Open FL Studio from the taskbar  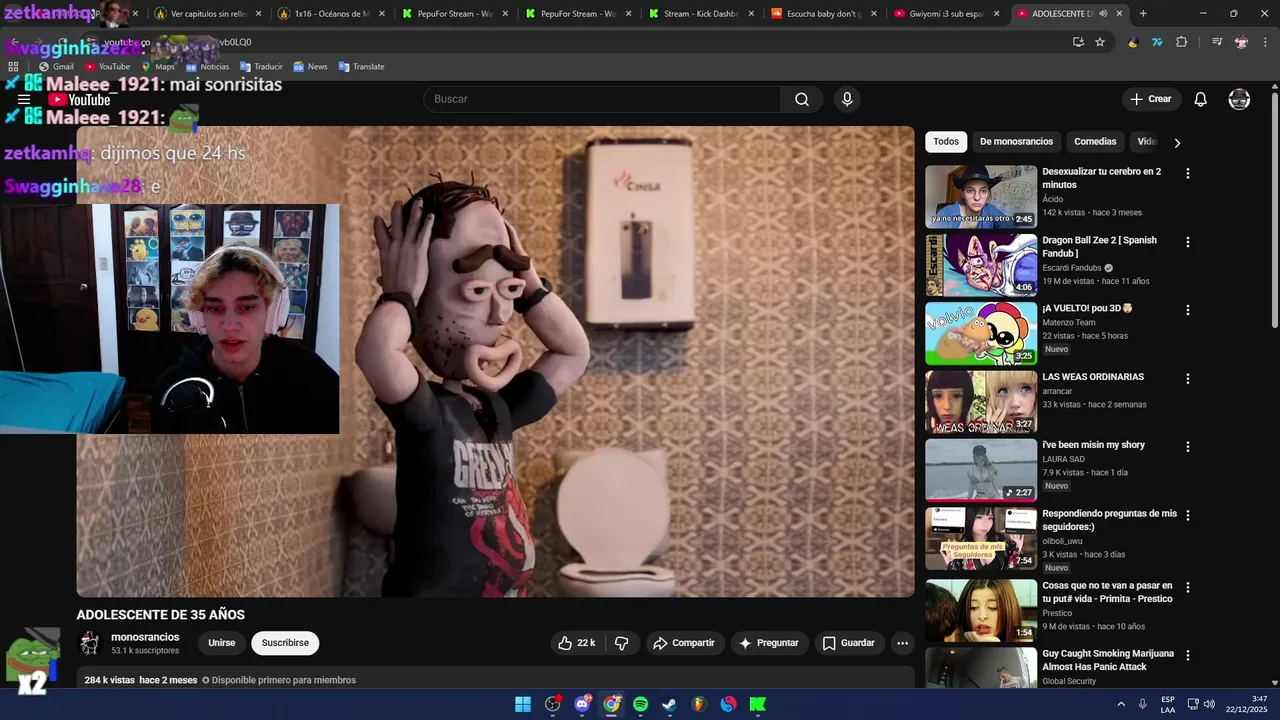pos(699,704)
